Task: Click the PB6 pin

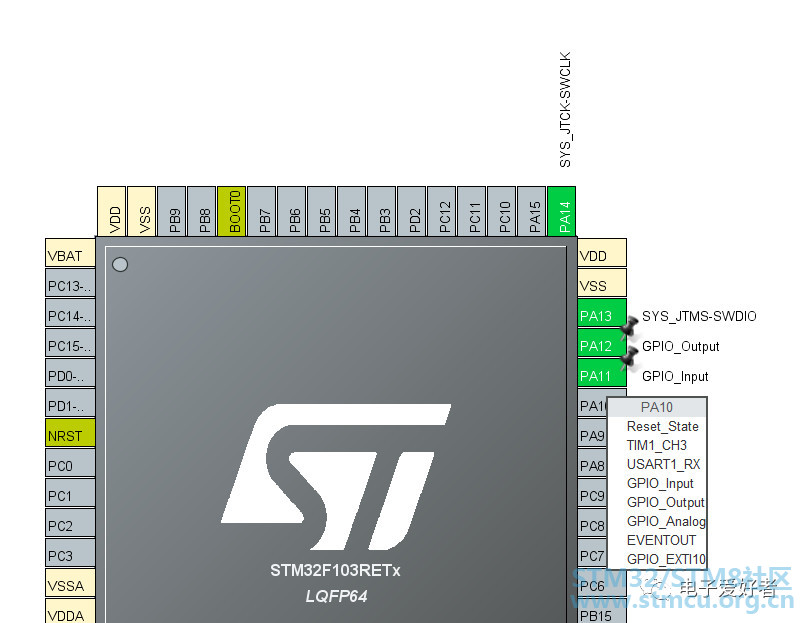Action: (x=291, y=211)
